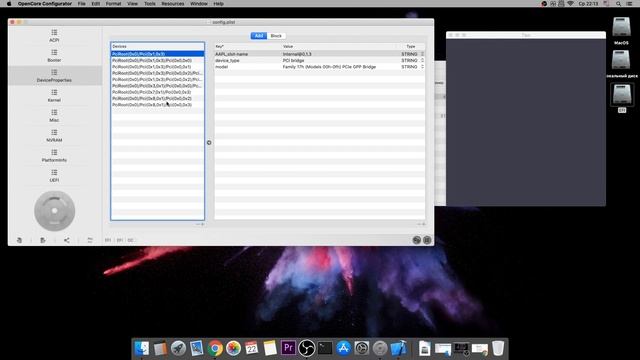
Task: Open Notification Center icon in menu bar
Action: point(629,4)
